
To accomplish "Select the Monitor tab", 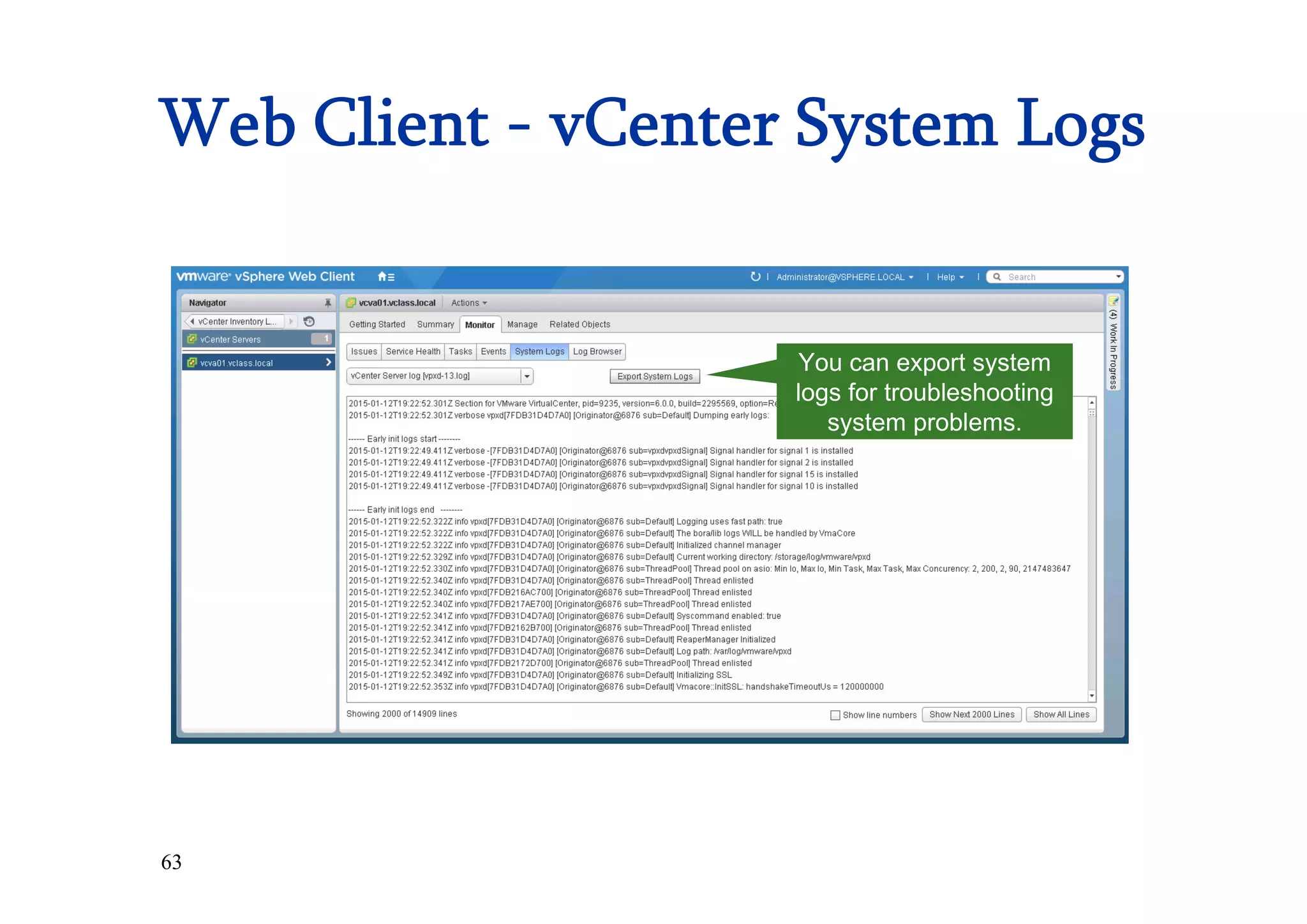I will tap(480, 325).
